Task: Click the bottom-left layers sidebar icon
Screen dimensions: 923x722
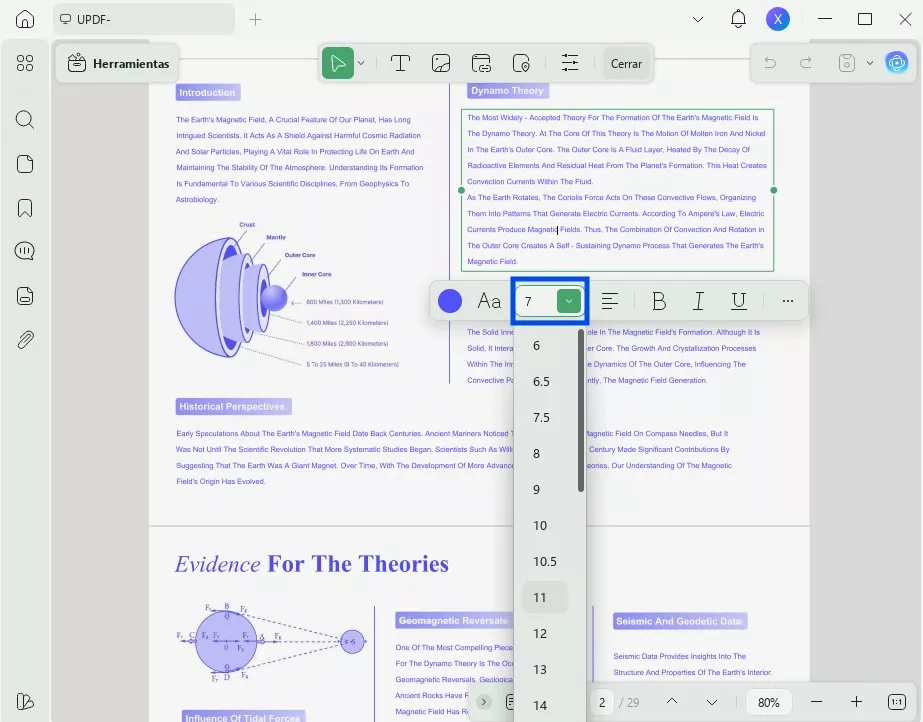Action: coord(25,701)
